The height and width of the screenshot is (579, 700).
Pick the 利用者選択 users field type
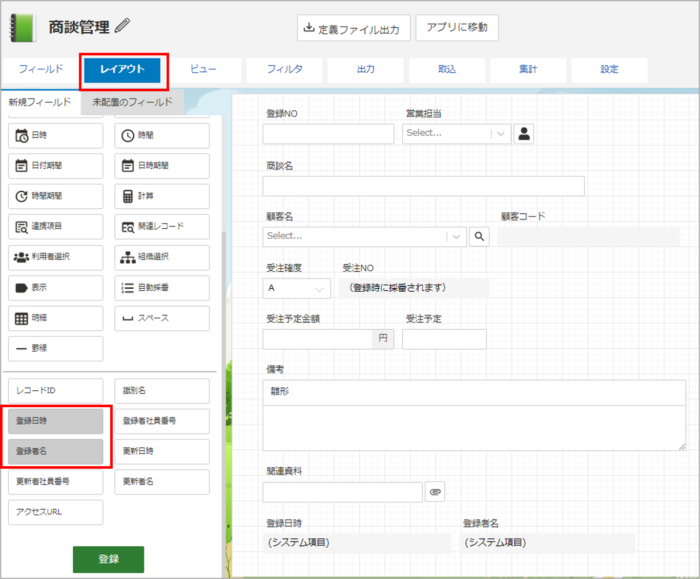[x=55, y=257]
